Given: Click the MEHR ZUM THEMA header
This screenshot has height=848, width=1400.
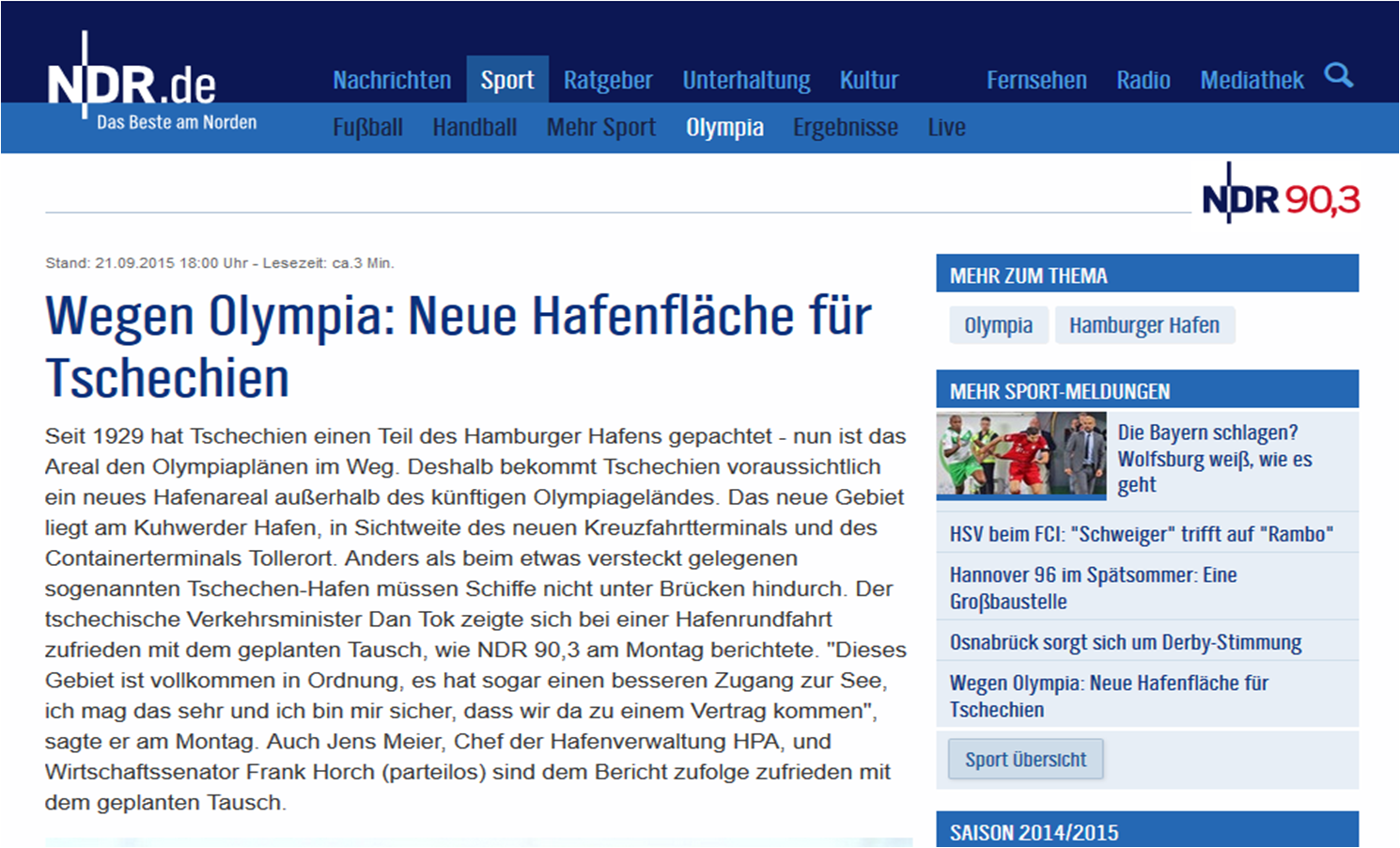Looking at the screenshot, I should (1147, 275).
